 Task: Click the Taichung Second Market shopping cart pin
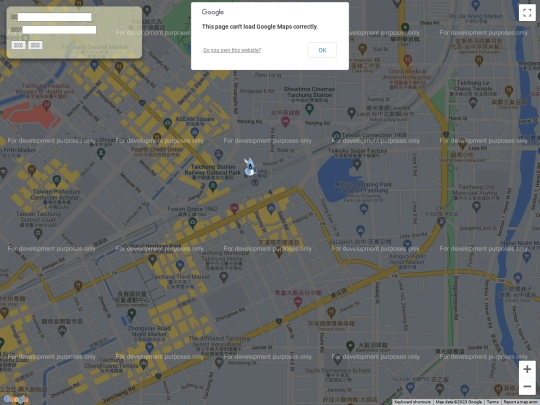[94, 65]
